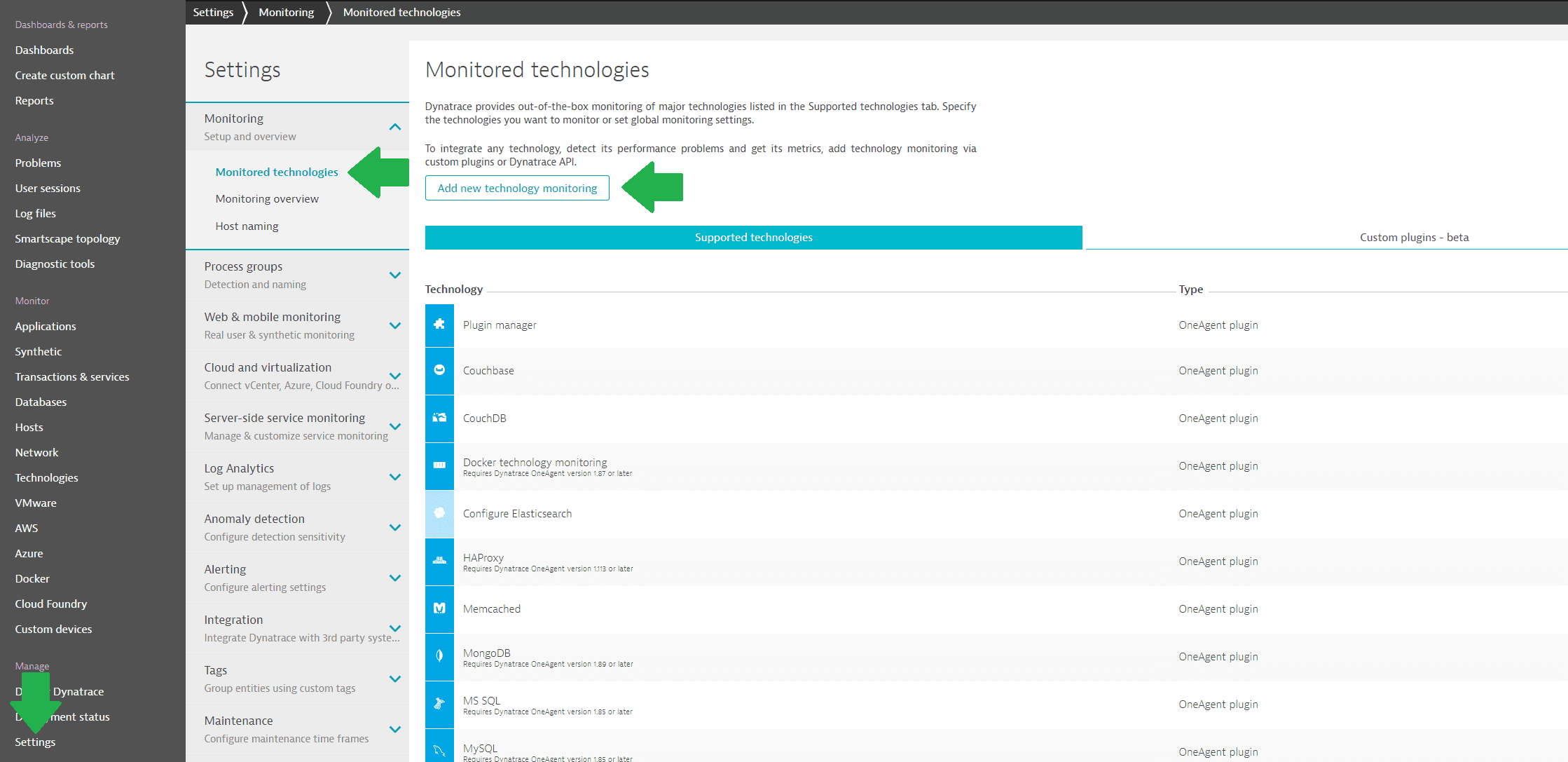Open Transactions & services page
Screen dimensions: 1568x762
click(x=72, y=376)
